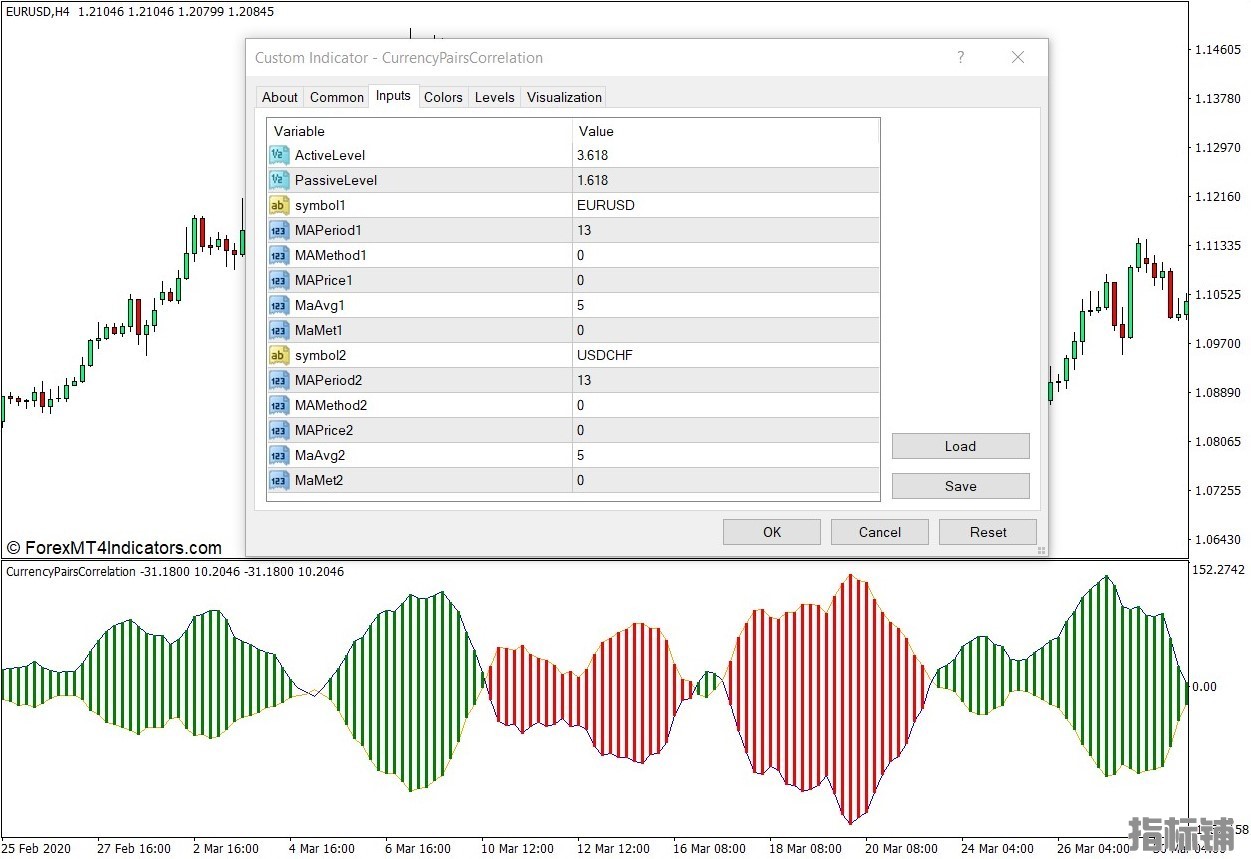Viewport: 1251px width, 859px height.
Task: Click the EURUSD,H4 chart title text
Action: pyautogui.click(x=38, y=11)
